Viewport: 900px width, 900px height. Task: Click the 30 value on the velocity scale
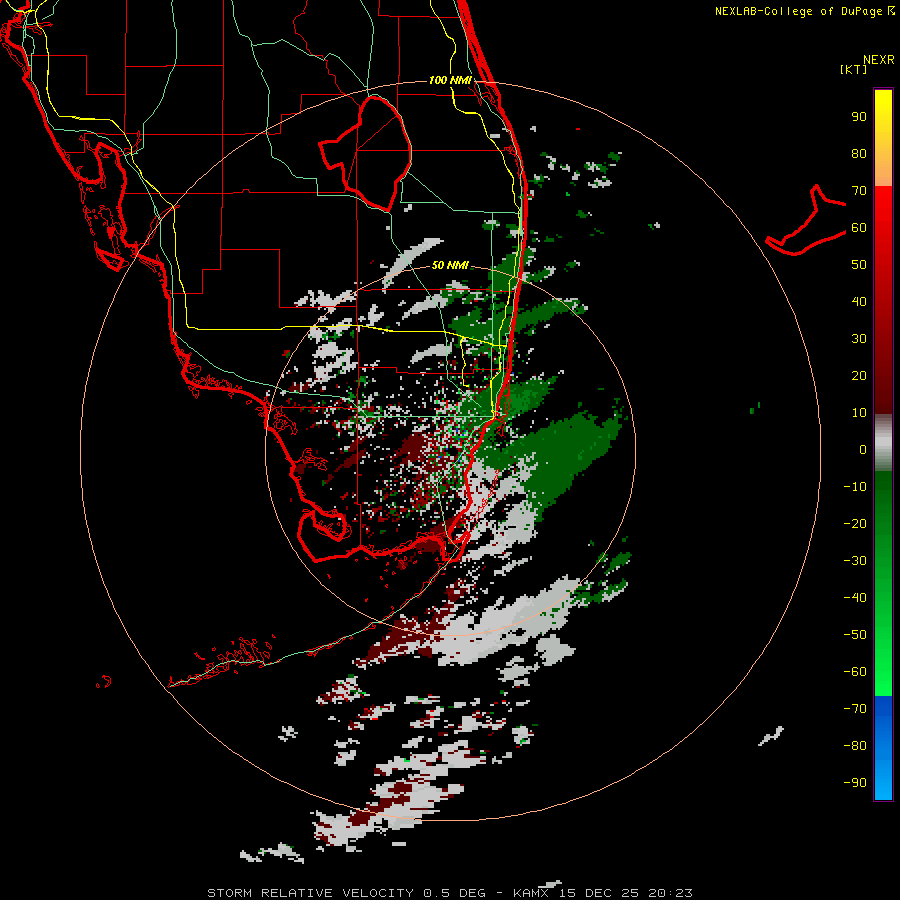(859, 339)
